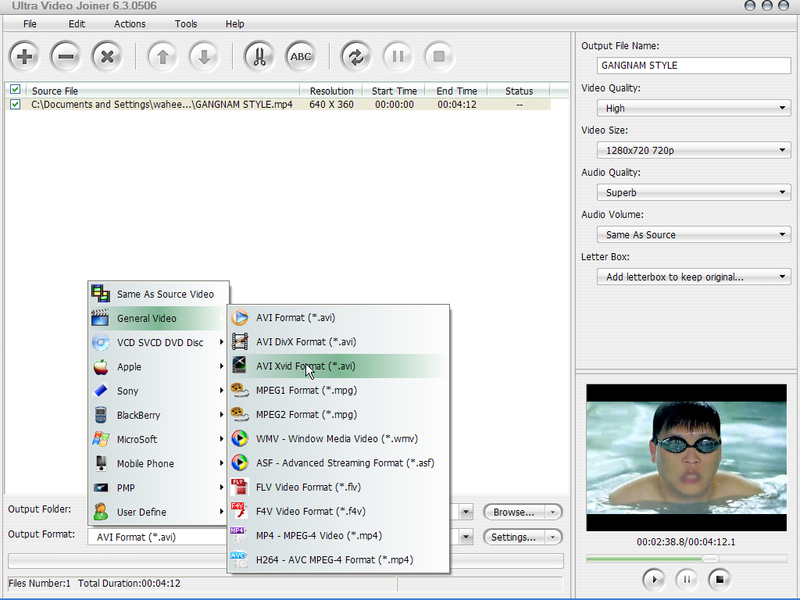Open the Audio Volume dropdown
The image size is (800, 600).
[x=694, y=235]
